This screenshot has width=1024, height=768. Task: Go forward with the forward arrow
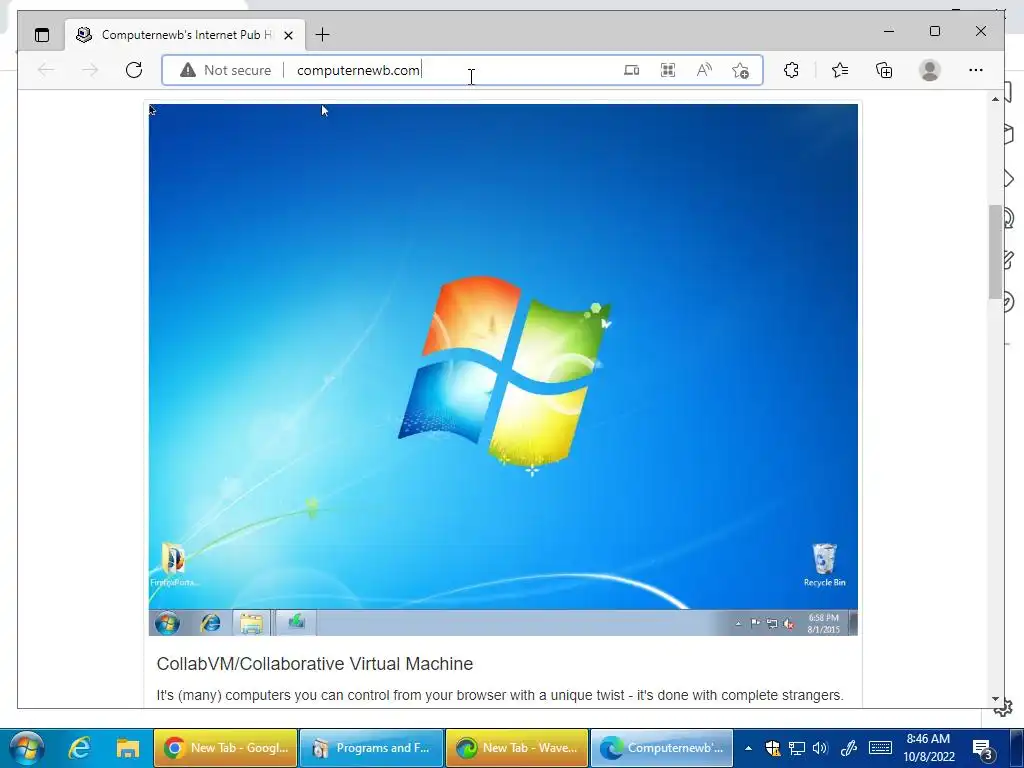pos(90,70)
